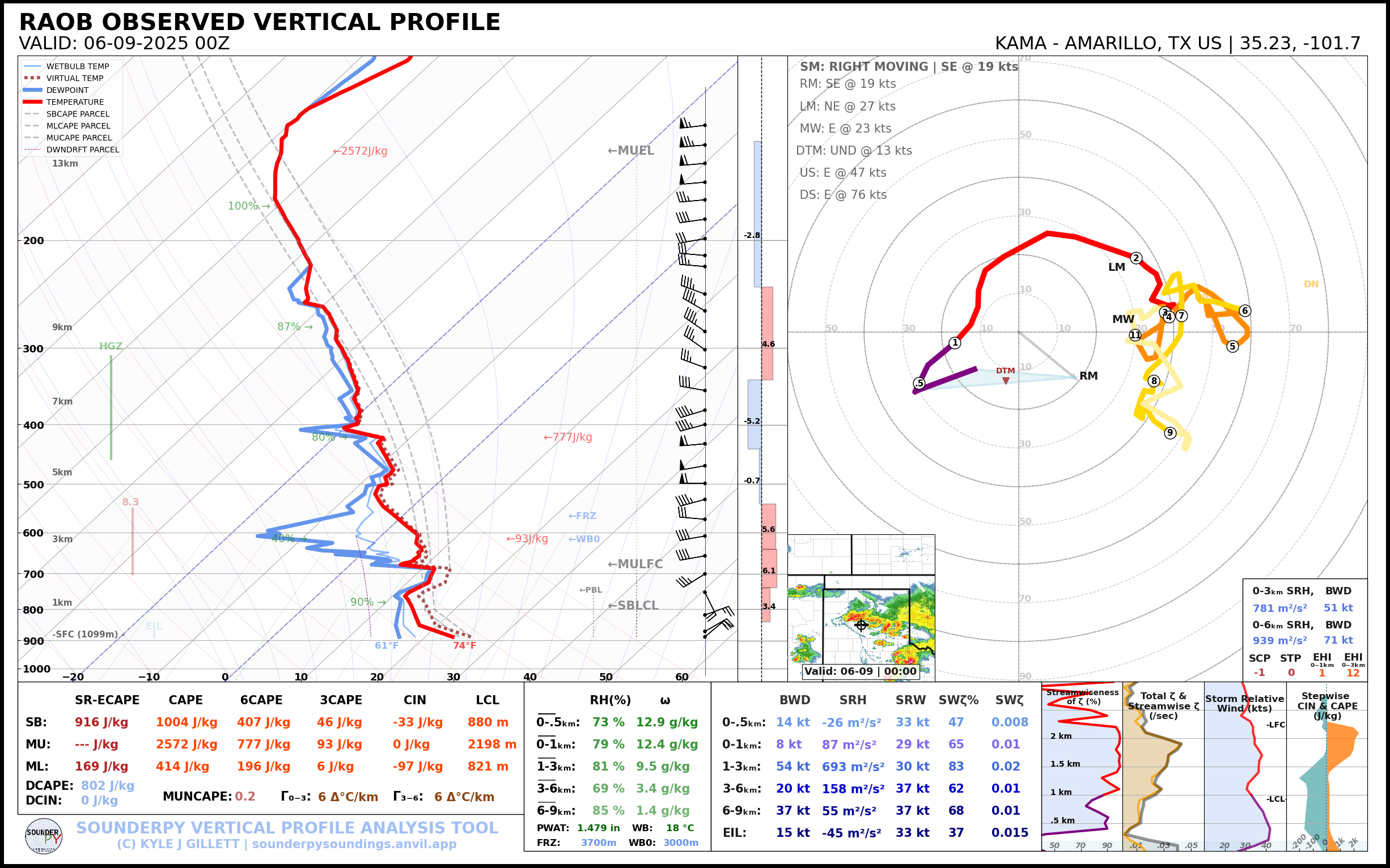
Task: Click the circled .5 hodograph marker
Action: [x=919, y=383]
